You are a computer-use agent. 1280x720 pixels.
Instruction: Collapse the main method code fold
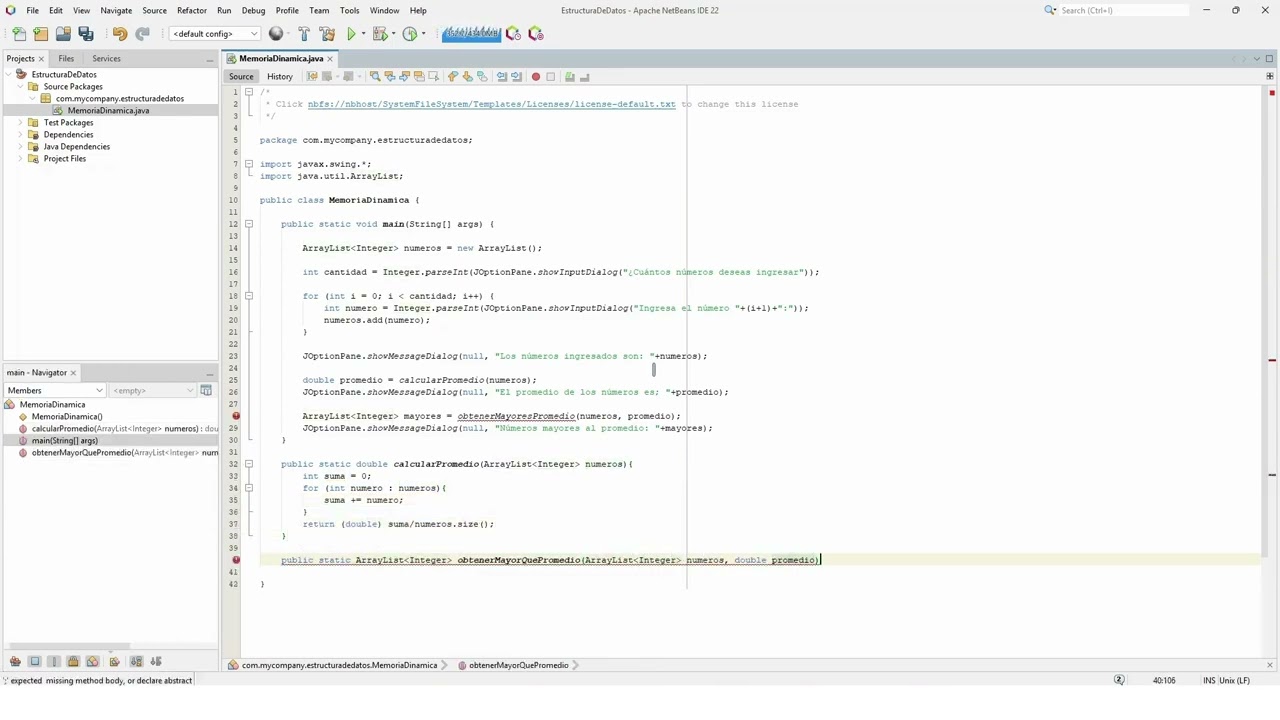click(249, 224)
